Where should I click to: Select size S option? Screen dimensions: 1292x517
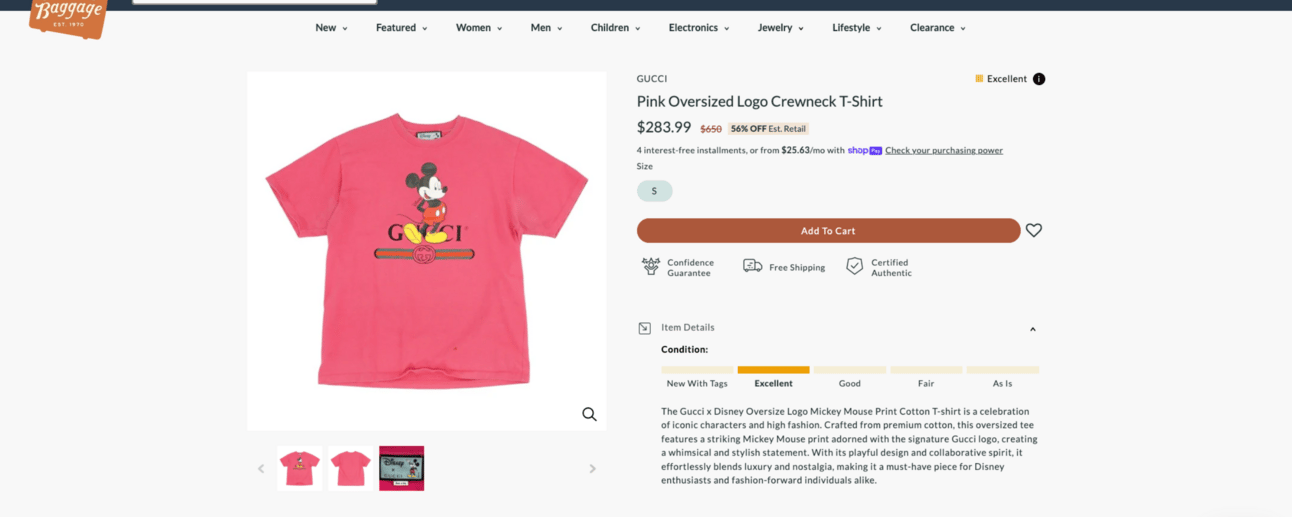tap(654, 191)
